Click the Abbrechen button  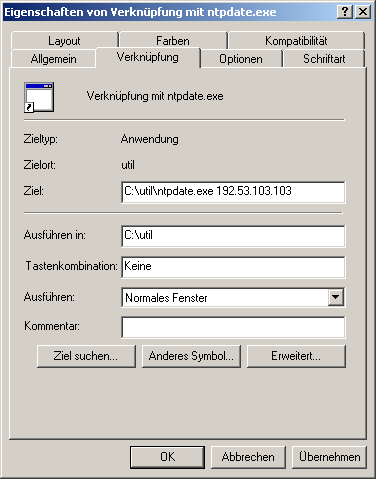click(x=248, y=457)
